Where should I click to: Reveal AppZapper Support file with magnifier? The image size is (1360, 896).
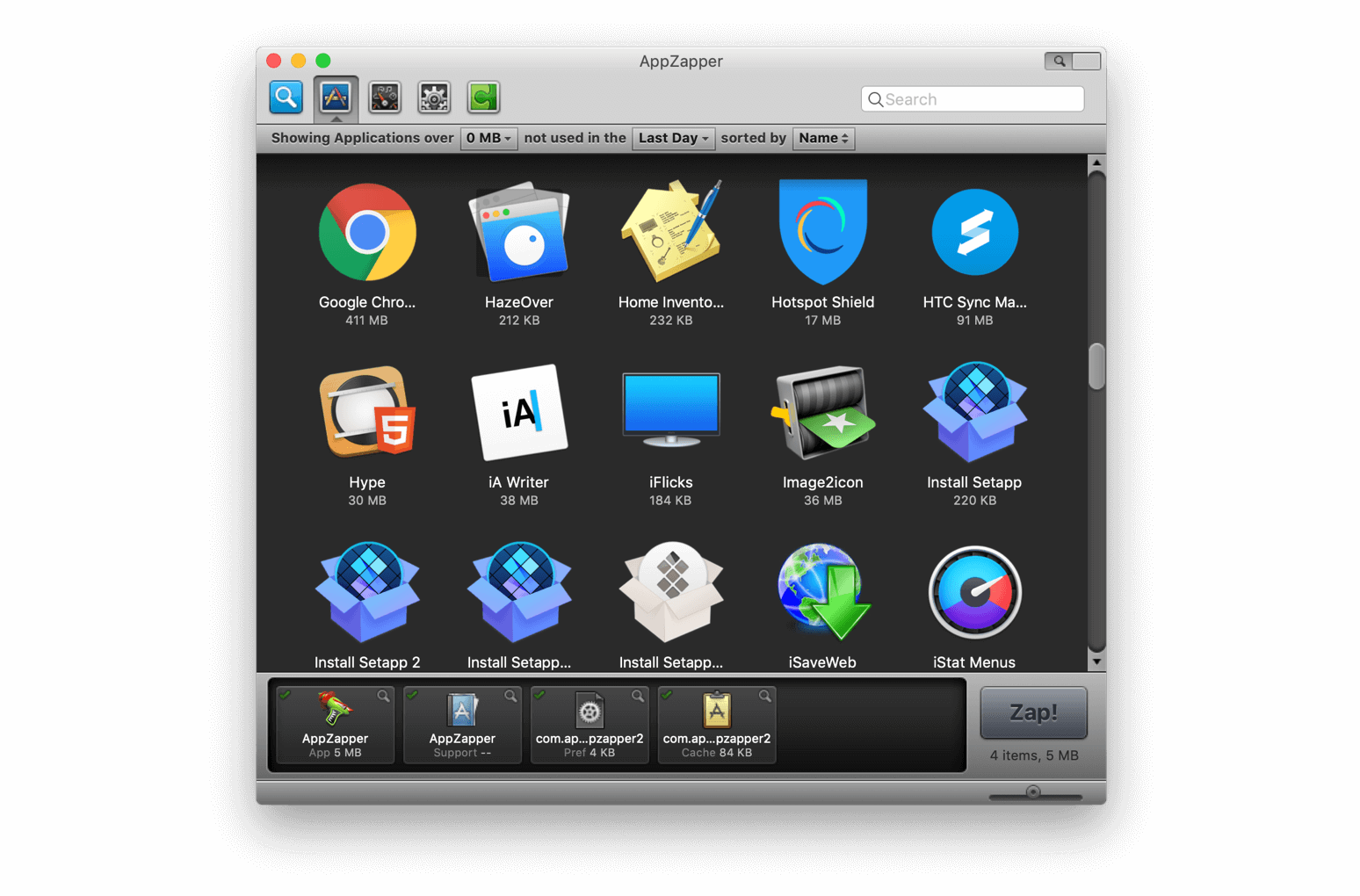click(510, 696)
